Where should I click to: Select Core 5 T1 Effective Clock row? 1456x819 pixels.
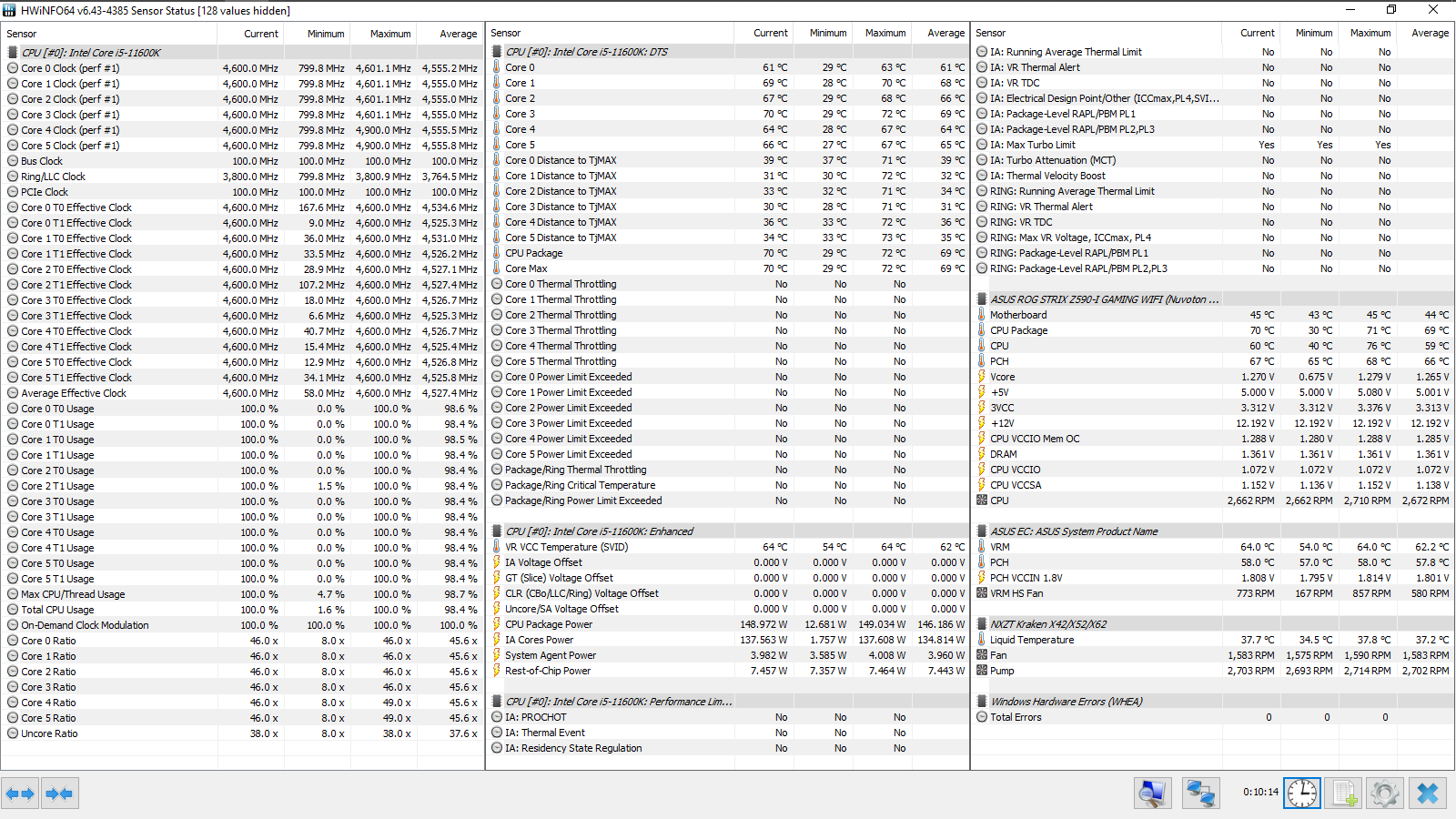[243, 378]
